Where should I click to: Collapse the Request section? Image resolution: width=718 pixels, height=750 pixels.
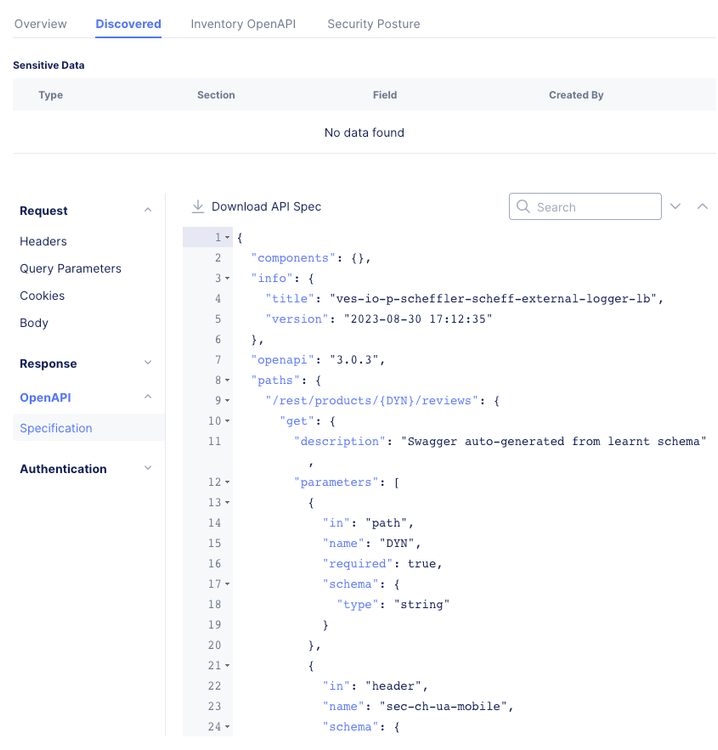coord(148,211)
